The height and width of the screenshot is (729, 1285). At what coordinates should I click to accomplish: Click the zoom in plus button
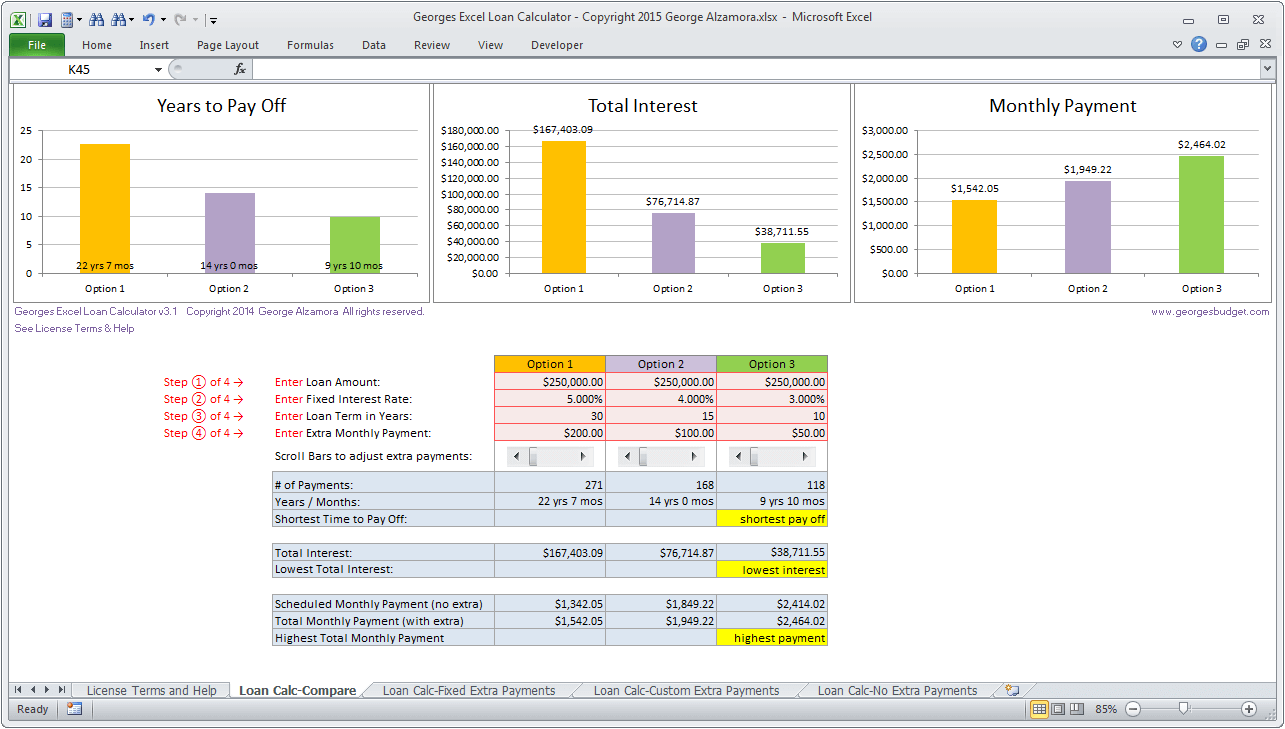(x=1249, y=709)
